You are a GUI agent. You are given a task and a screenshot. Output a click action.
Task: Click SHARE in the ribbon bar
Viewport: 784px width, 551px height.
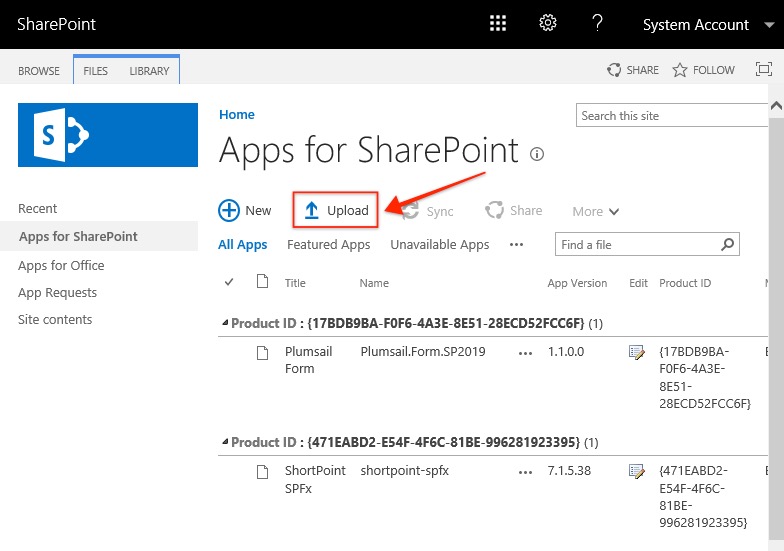633,70
